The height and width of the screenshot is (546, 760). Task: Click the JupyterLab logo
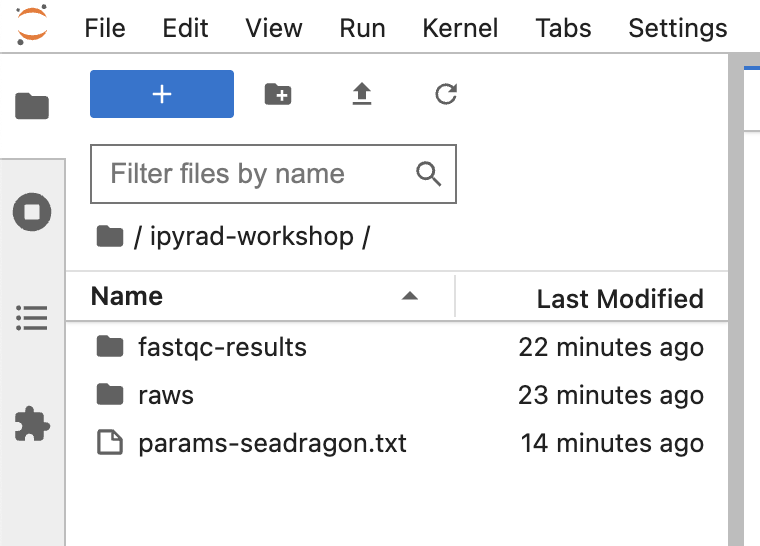click(32, 26)
